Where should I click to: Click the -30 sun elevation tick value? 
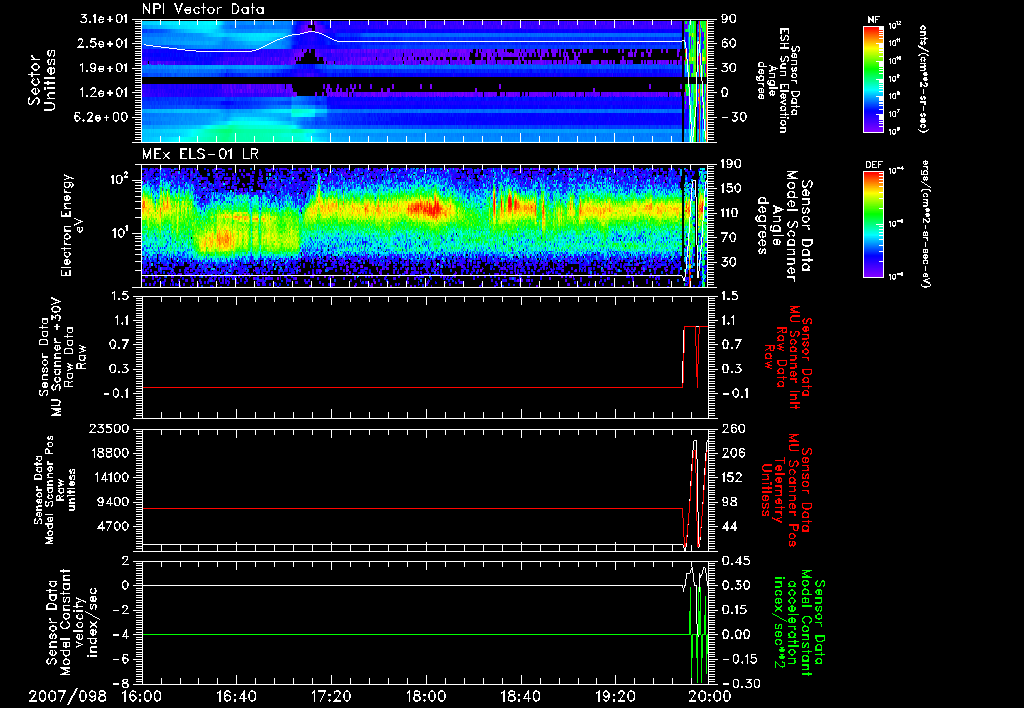[733, 118]
